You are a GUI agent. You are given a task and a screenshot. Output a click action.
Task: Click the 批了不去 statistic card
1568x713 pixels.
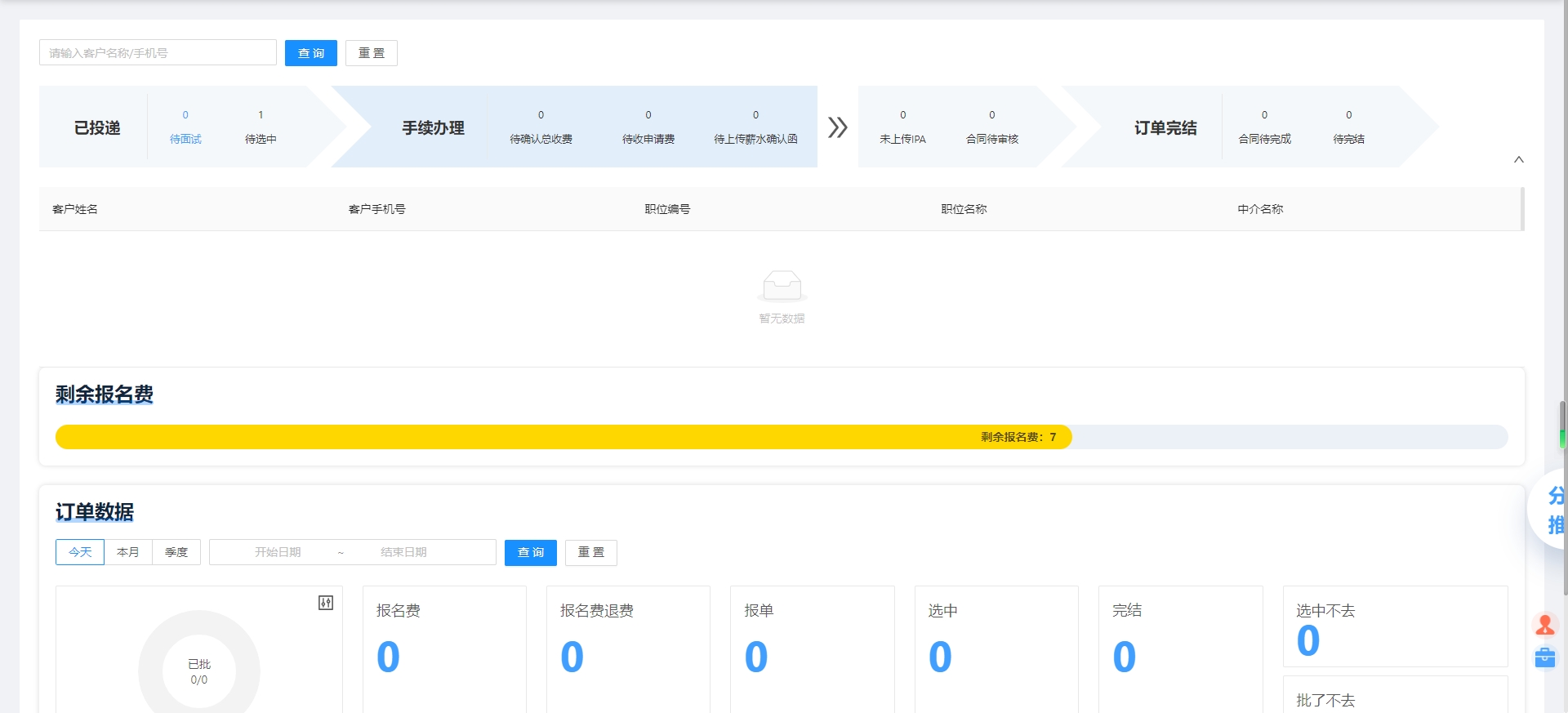coord(1396,694)
